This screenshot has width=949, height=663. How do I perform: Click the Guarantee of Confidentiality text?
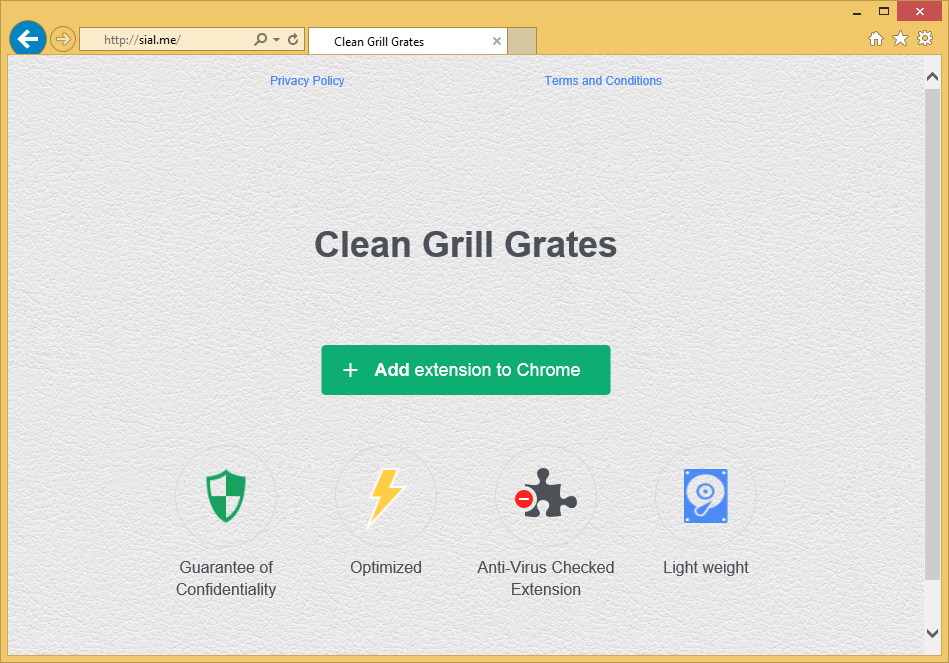(226, 578)
